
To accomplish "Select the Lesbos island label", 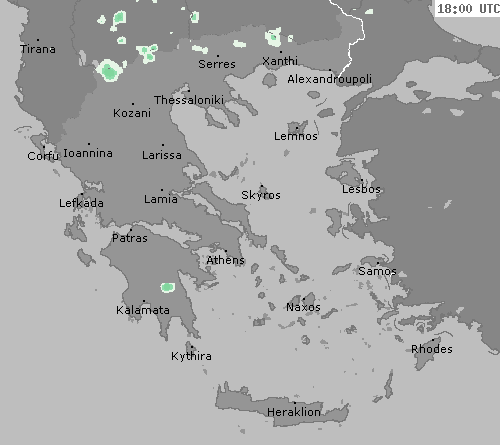I will (361, 189).
